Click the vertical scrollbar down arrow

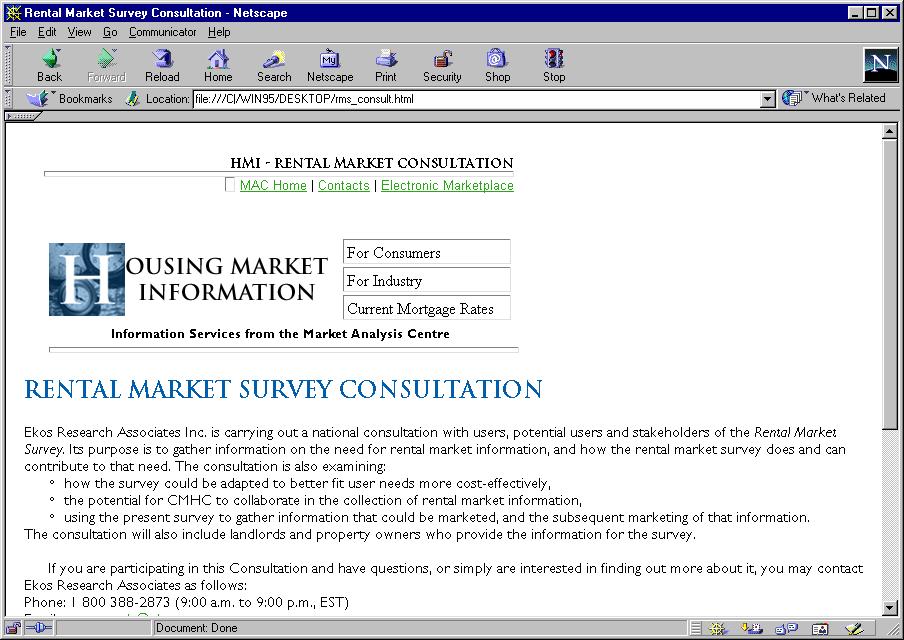click(x=890, y=607)
